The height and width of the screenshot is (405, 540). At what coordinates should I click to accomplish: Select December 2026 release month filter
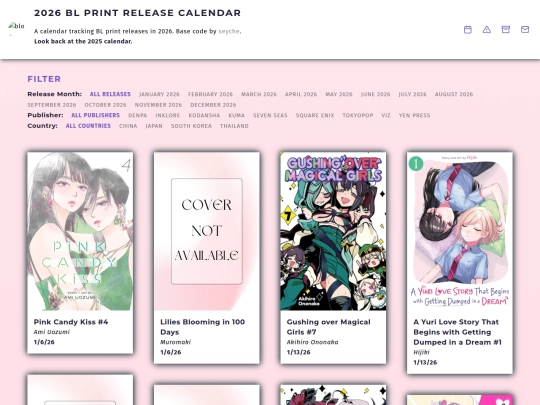[213, 105]
